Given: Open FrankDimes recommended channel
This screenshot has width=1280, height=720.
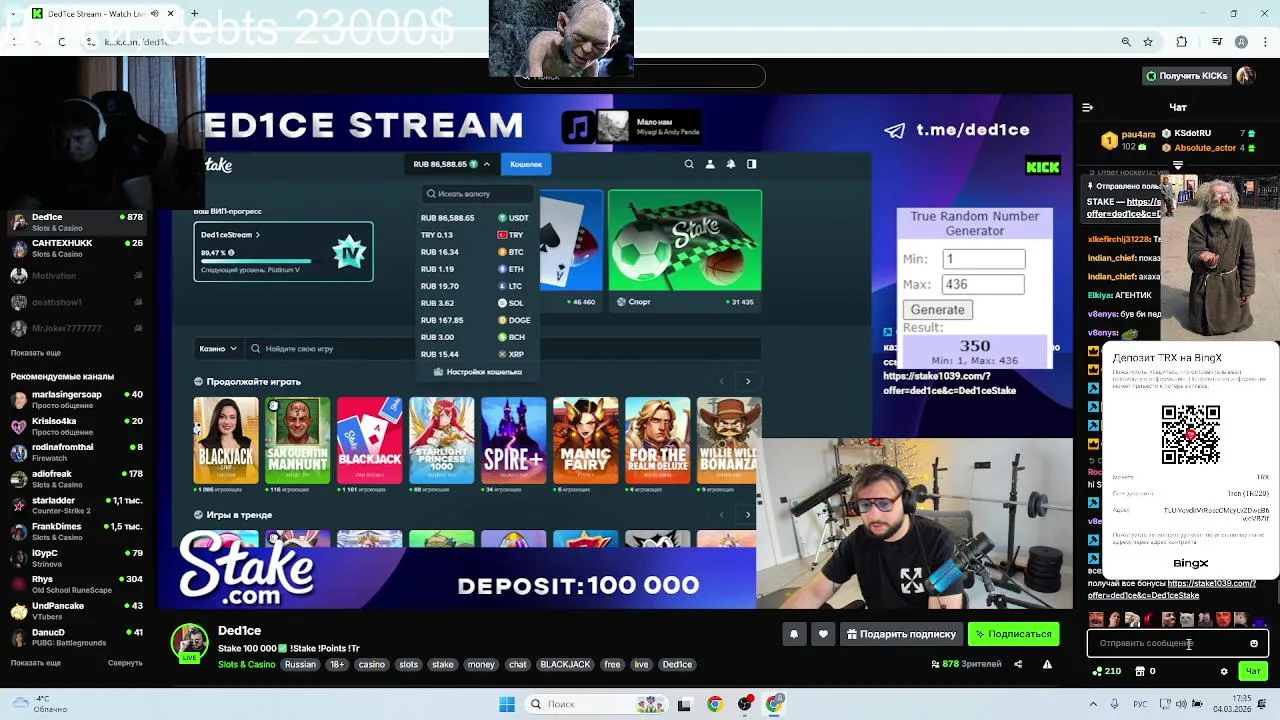Looking at the screenshot, I should coord(77,532).
